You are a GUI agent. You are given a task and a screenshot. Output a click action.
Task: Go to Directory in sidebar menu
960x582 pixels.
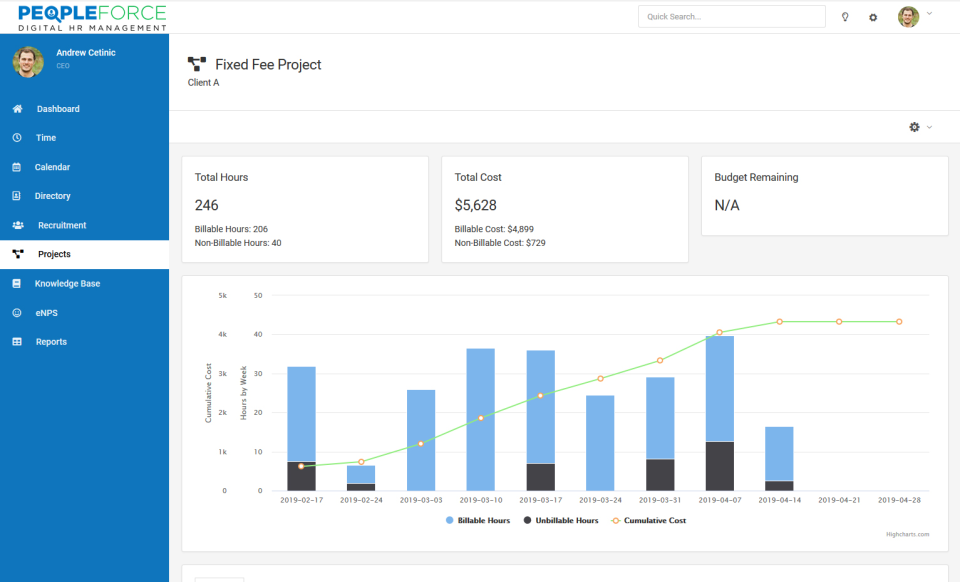point(52,196)
